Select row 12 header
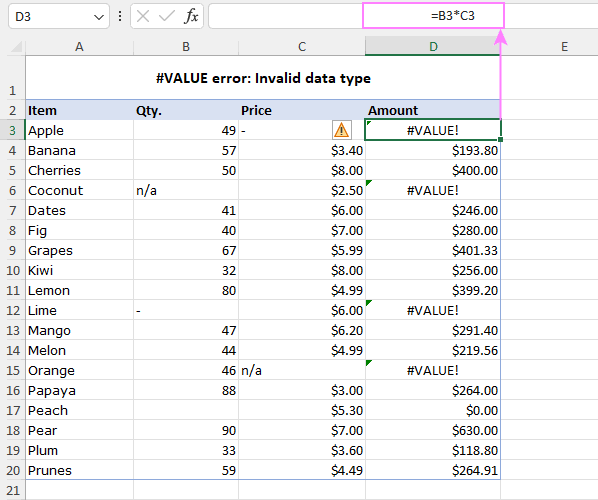The image size is (598, 500). click(x=13, y=310)
